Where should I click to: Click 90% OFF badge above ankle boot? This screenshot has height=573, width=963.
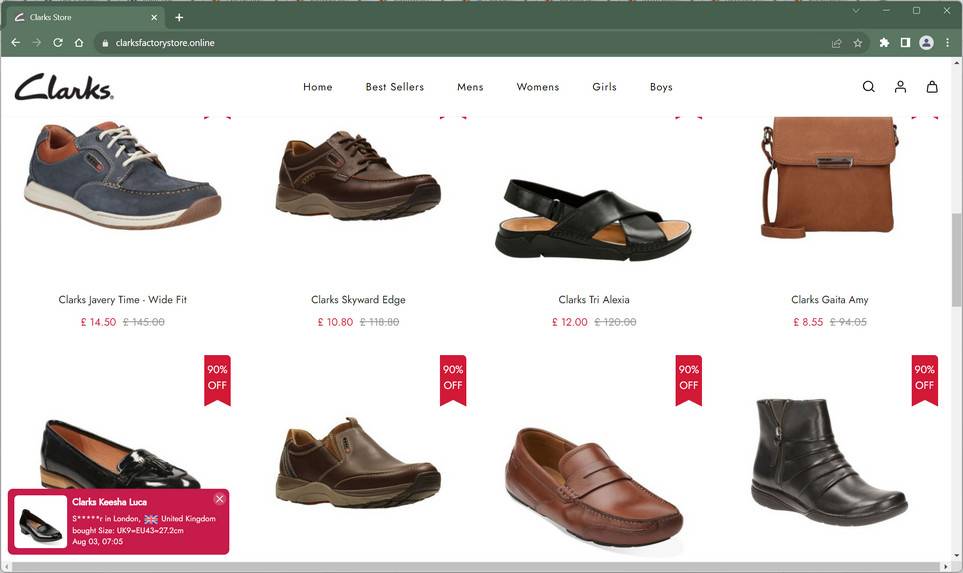point(924,380)
